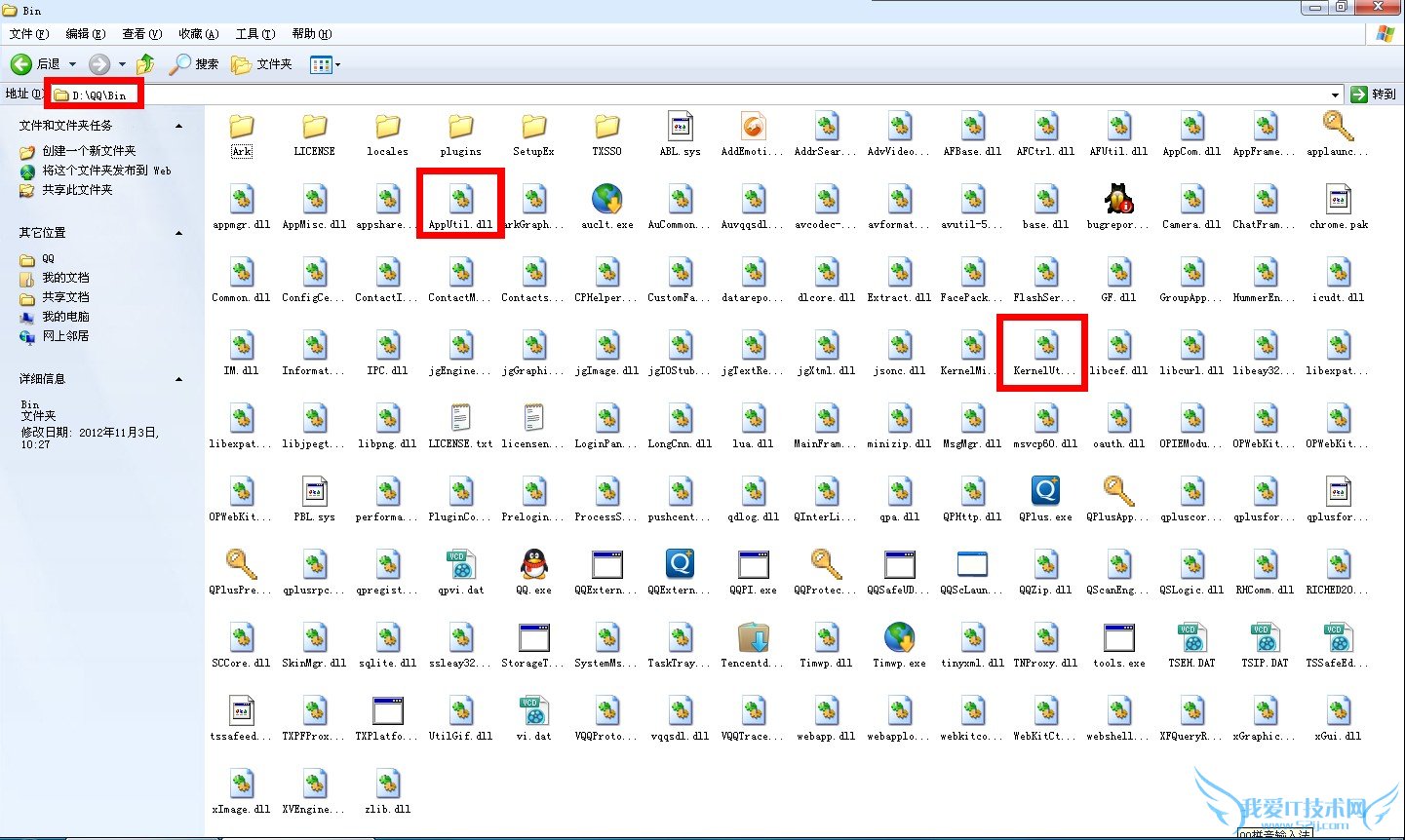Go to QQ folder in 其它位置
This screenshot has width=1405, height=840.
pyautogui.click(x=48, y=259)
